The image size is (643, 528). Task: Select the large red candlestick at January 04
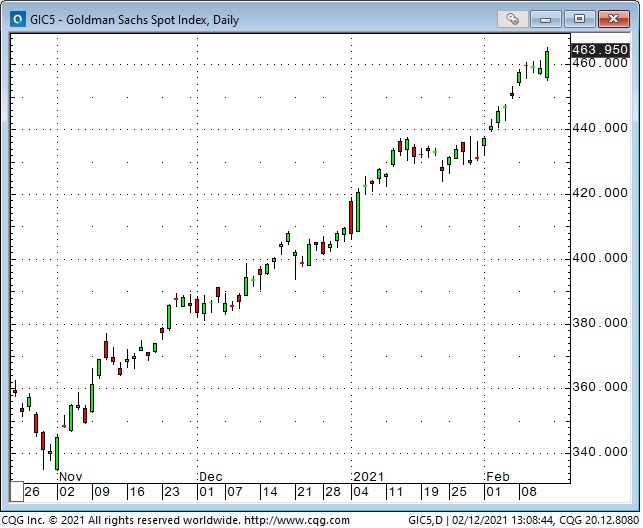[351, 217]
